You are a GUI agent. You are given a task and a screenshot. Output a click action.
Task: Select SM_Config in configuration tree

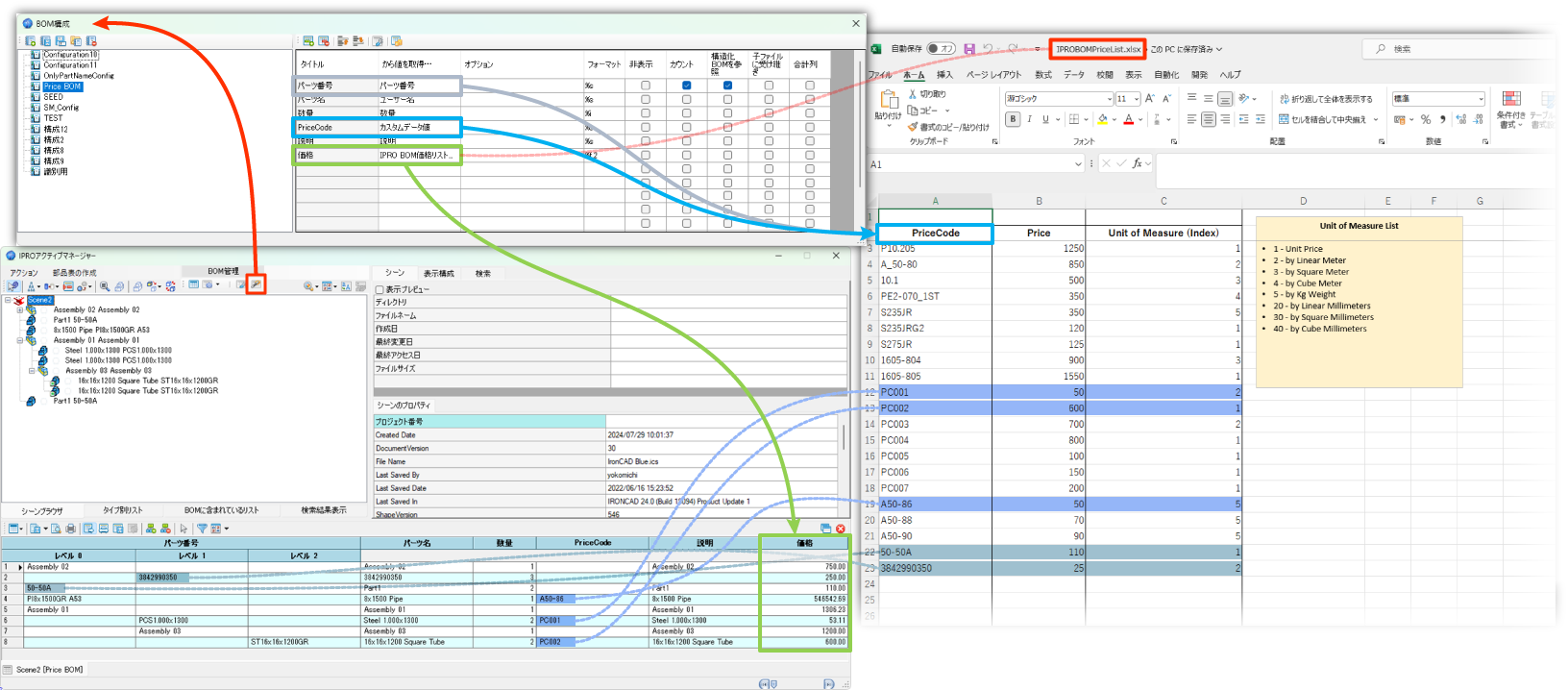click(61, 108)
